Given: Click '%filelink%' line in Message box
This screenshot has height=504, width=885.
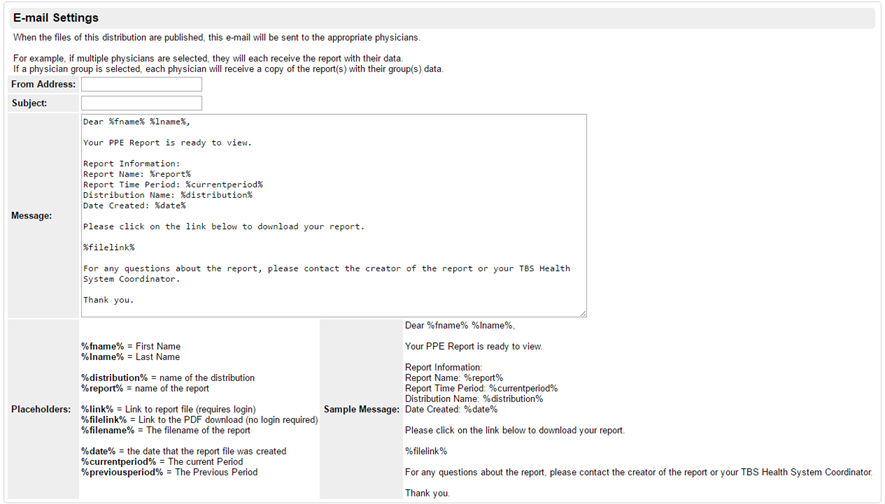Looking at the screenshot, I should click(x=109, y=247).
